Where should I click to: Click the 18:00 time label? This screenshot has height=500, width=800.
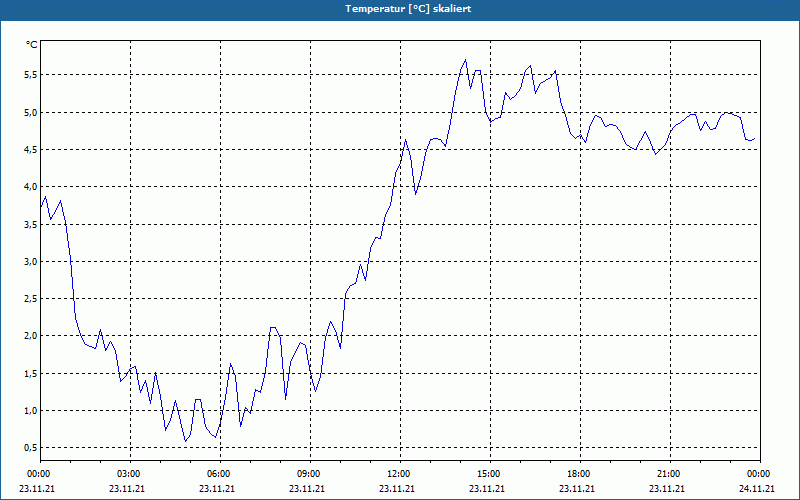coord(580,474)
